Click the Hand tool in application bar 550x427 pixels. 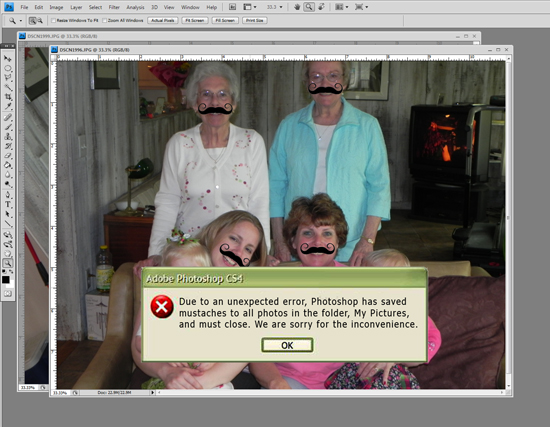(297, 7)
